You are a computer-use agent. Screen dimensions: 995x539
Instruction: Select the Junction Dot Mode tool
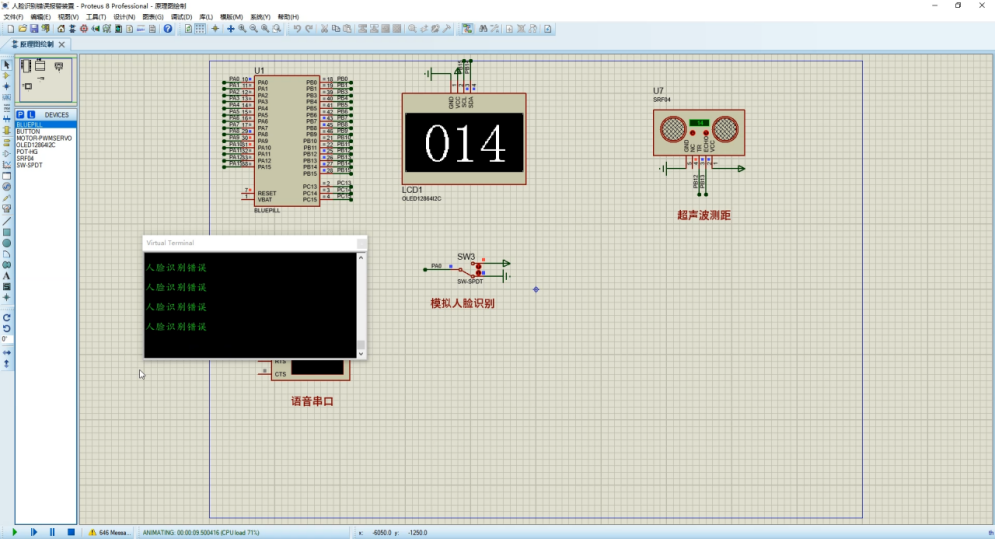tap(6, 86)
